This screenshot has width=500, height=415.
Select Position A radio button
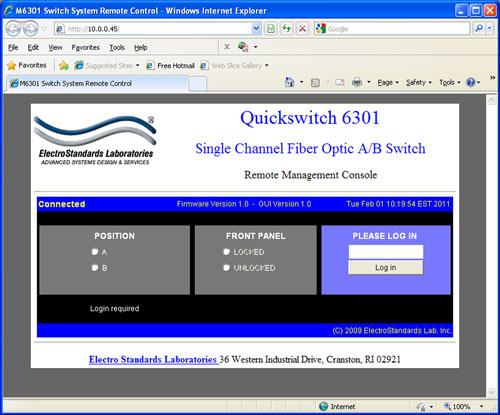click(x=95, y=252)
